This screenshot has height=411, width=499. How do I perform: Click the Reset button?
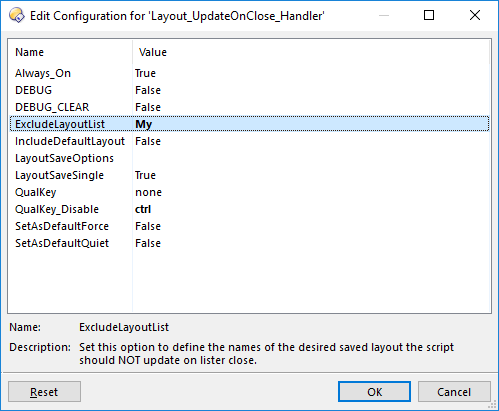pos(44,392)
